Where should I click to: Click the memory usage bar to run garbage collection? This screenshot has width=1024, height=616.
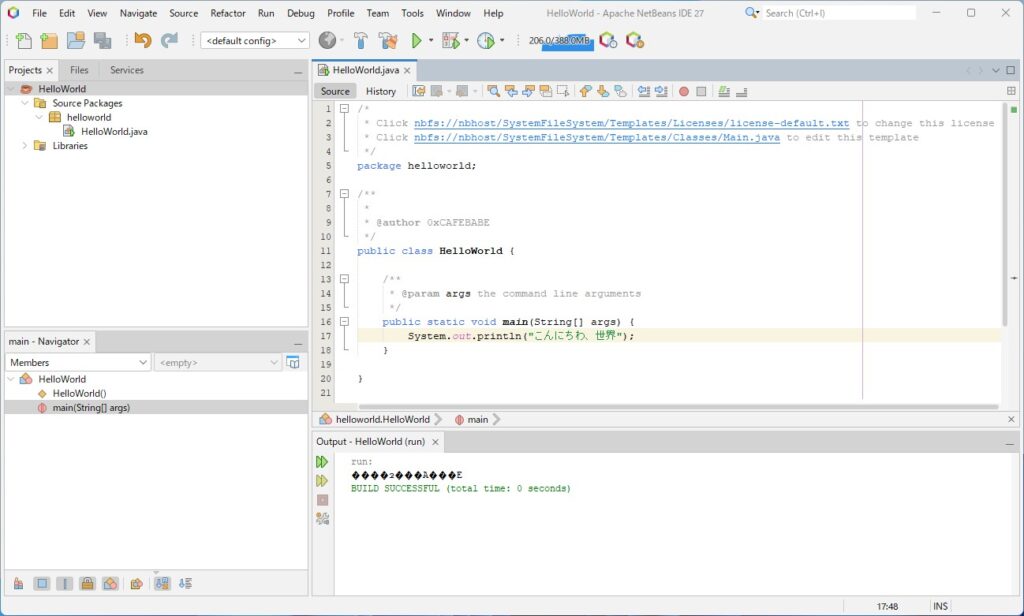pyautogui.click(x=560, y=41)
